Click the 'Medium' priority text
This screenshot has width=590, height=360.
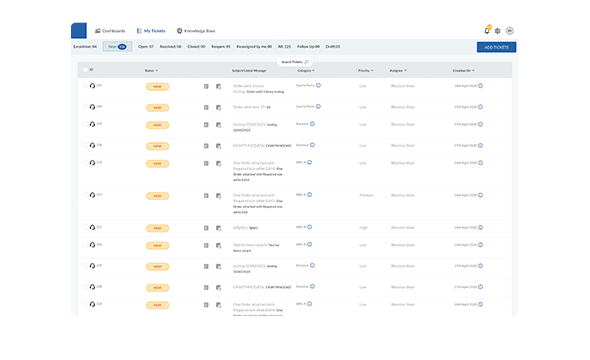[366, 195]
